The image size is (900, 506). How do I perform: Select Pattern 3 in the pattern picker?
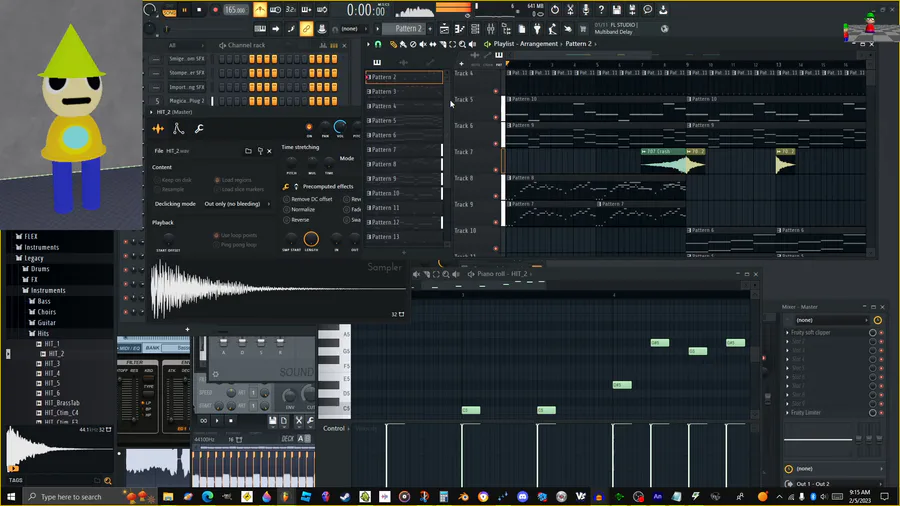(x=404, y=92)
